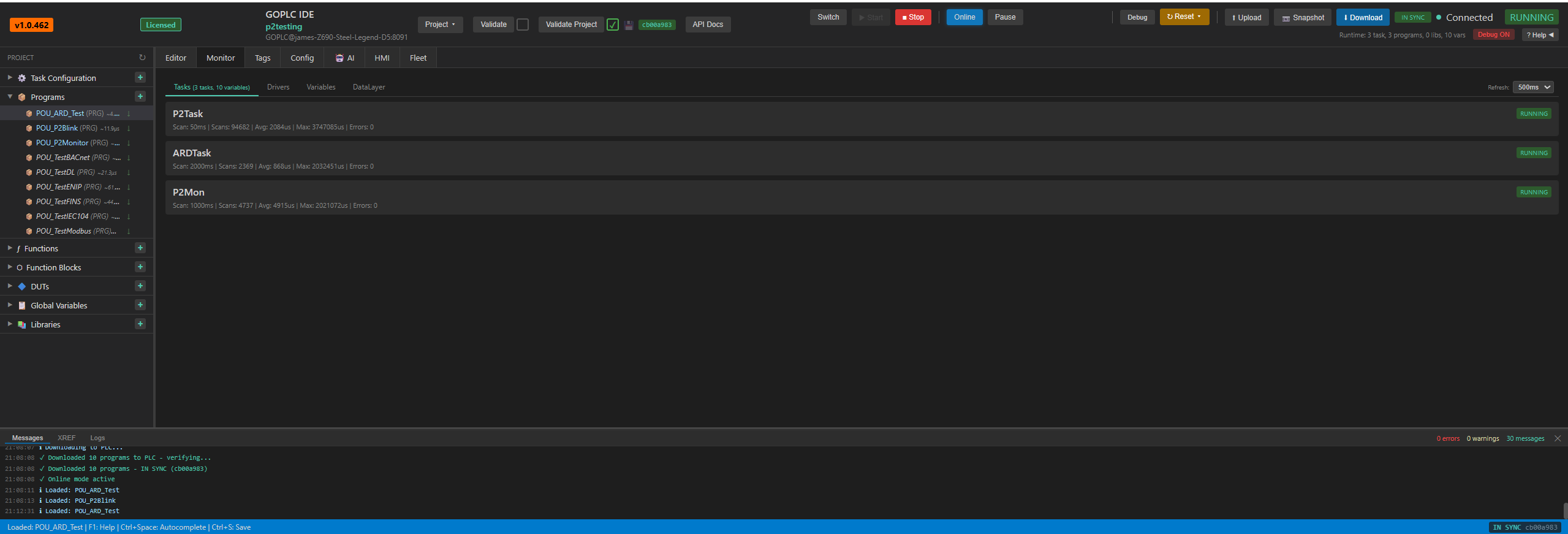
Task: Open the AI robot tab
Action: coord(345,58)
